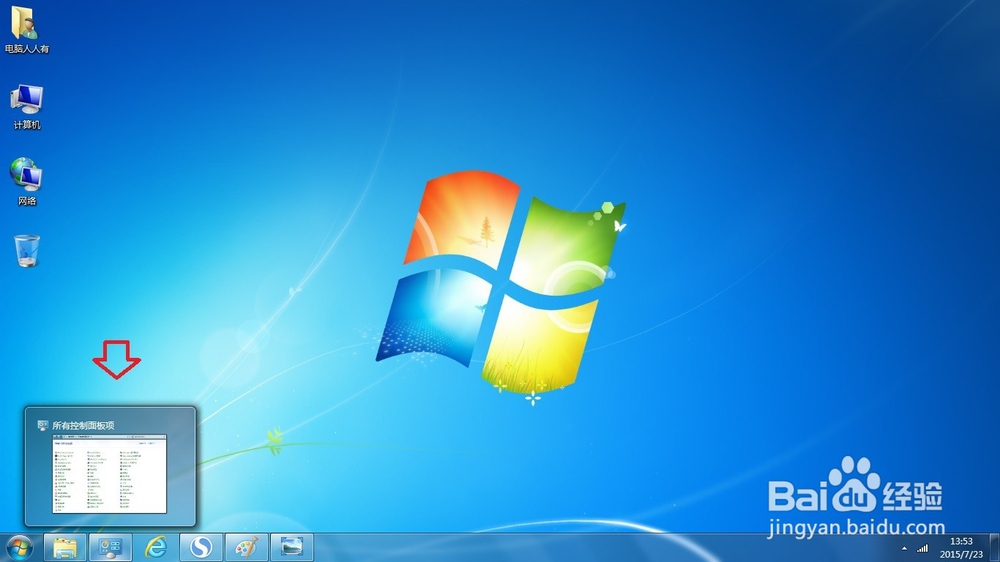The width and height of the screenshot is (1000, 562).
Task: Open the Windows Start menu orb
Action: click(x=19, y=547)
